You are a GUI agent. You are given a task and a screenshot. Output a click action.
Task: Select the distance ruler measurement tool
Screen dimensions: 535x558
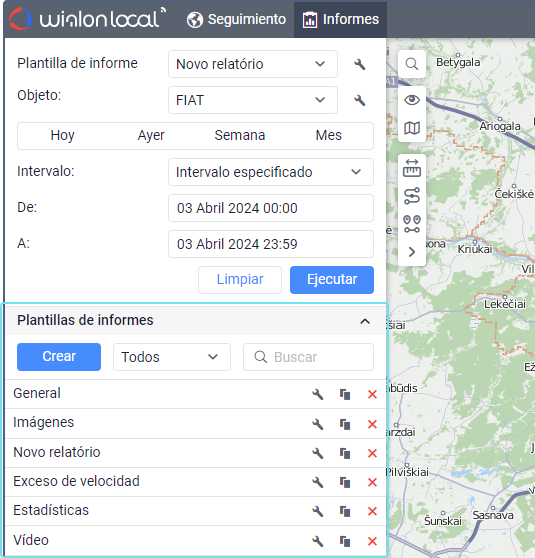412,168
